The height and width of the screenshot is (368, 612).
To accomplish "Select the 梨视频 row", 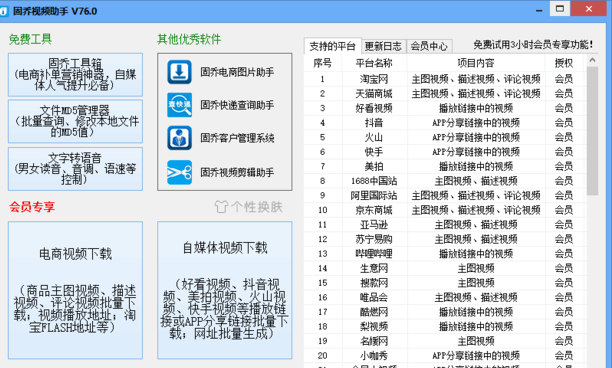I will pos(445,327).
